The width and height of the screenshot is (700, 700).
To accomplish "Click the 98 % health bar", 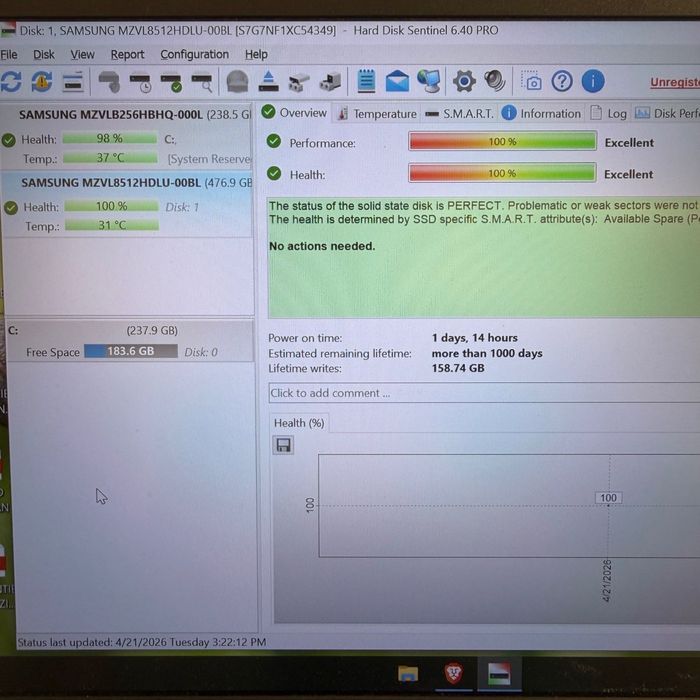I will [x=110, y=138].
